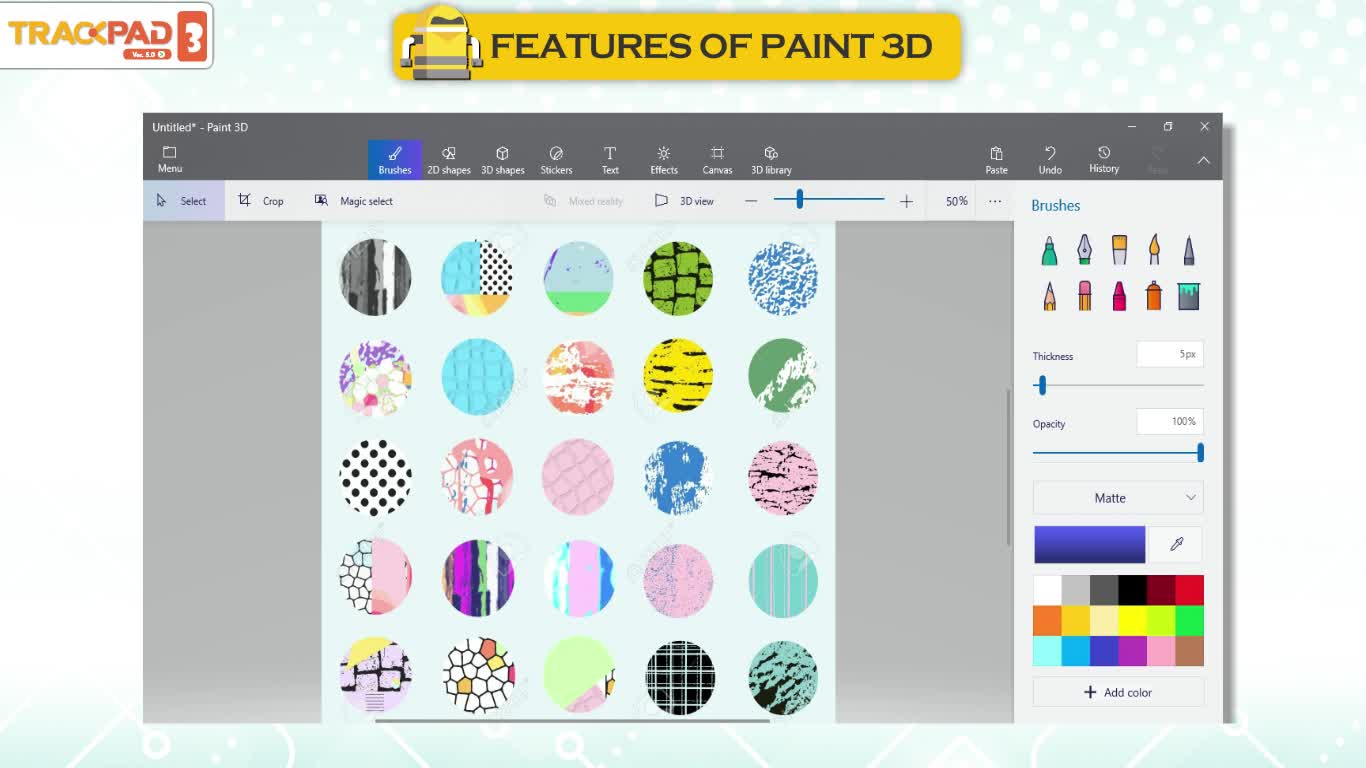Choose the bright red swatch
This screenshot has height=768, width=1366.
[1189, 590]
